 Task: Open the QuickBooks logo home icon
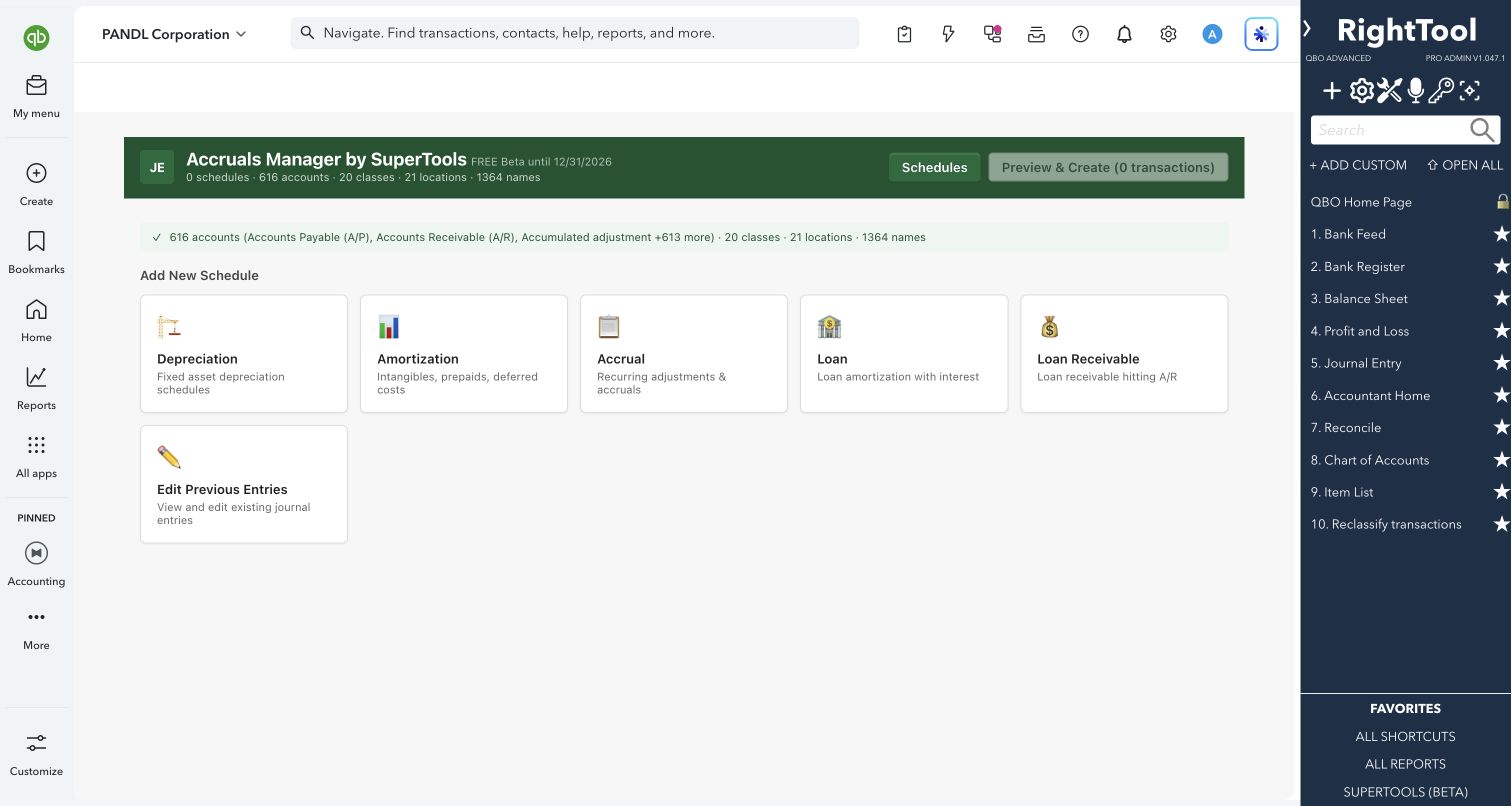36,38
